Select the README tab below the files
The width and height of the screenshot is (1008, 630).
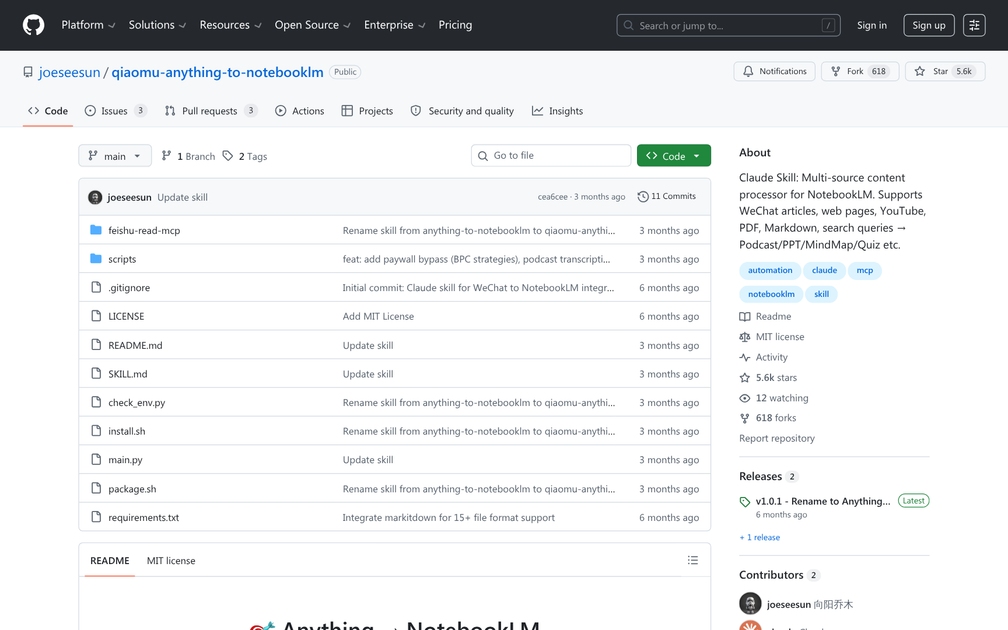coord(110,561)
